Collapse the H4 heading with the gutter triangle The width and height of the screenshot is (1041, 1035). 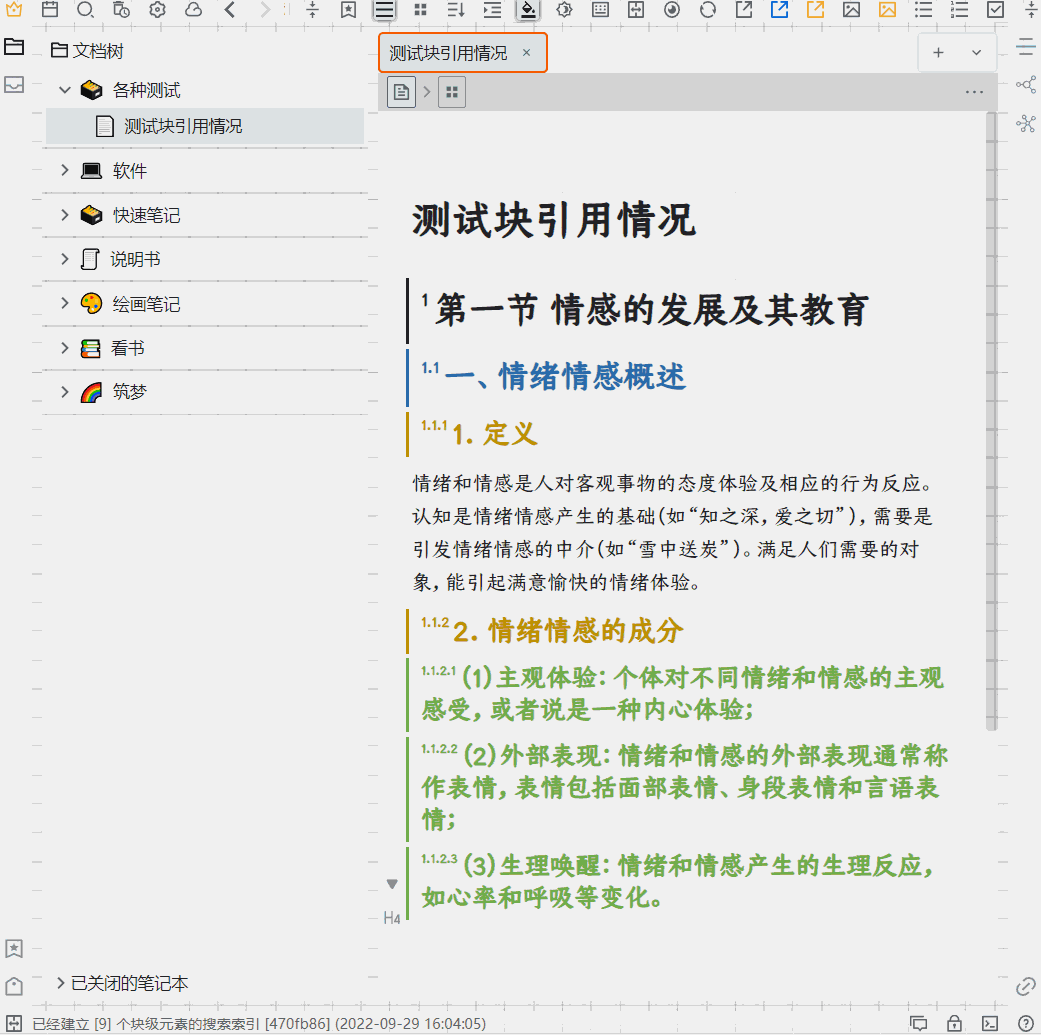coord(392,882)
